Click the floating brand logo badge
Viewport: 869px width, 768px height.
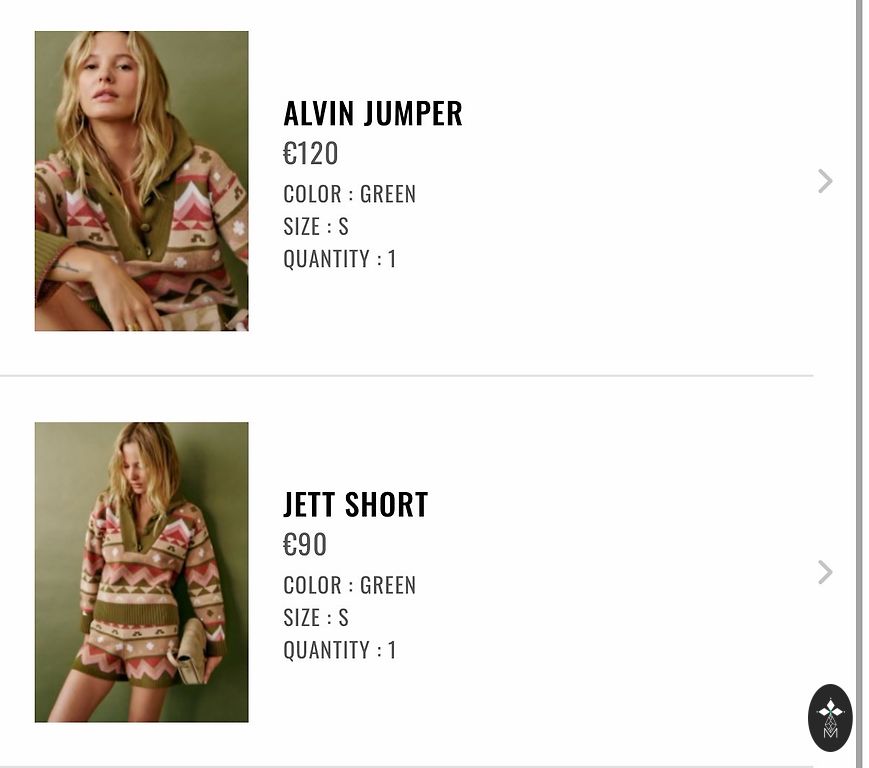(x=830, y=717)
